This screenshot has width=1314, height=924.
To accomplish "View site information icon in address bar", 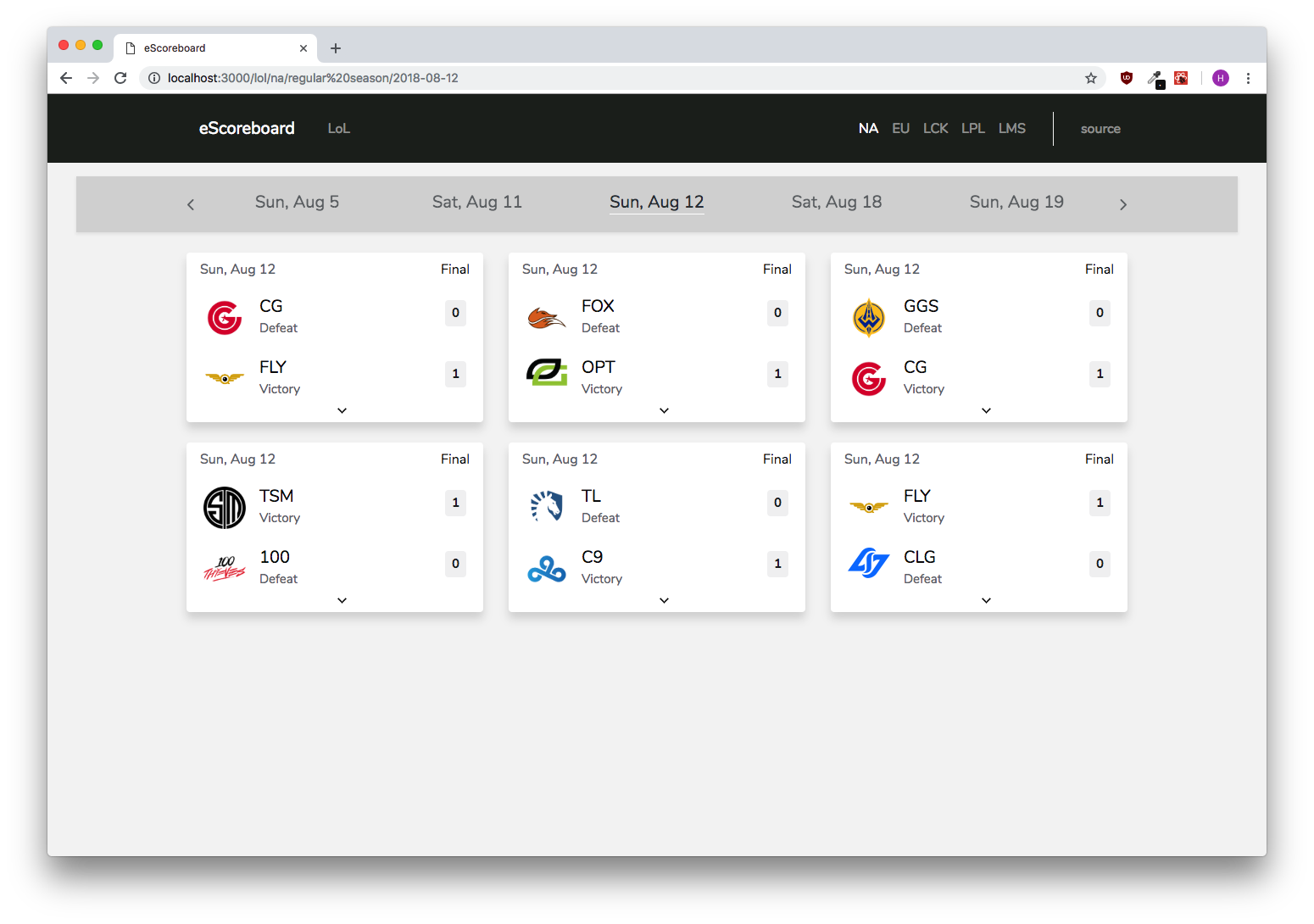I will pos(154,78).
